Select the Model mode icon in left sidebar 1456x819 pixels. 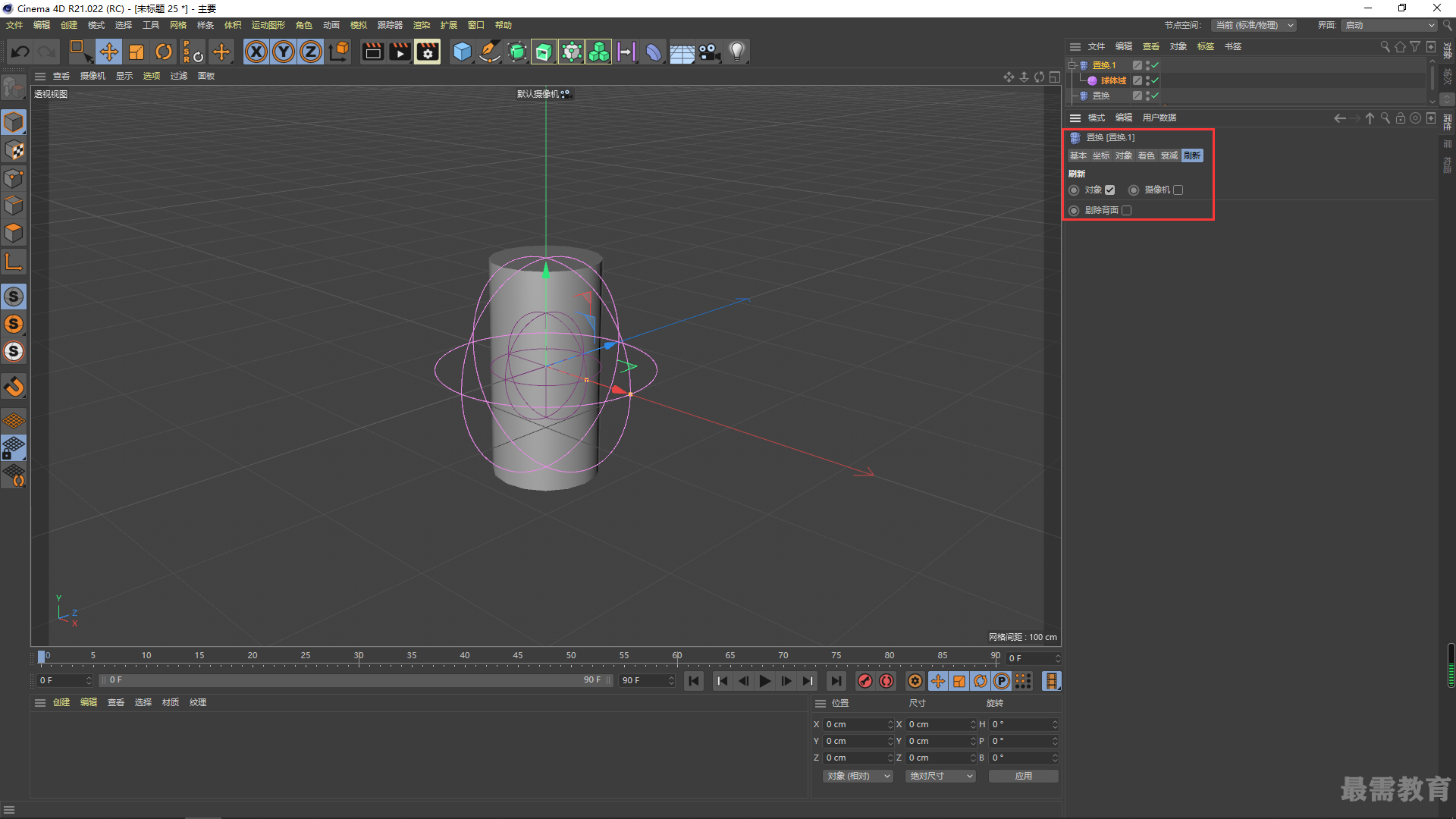tap(14, 122)
